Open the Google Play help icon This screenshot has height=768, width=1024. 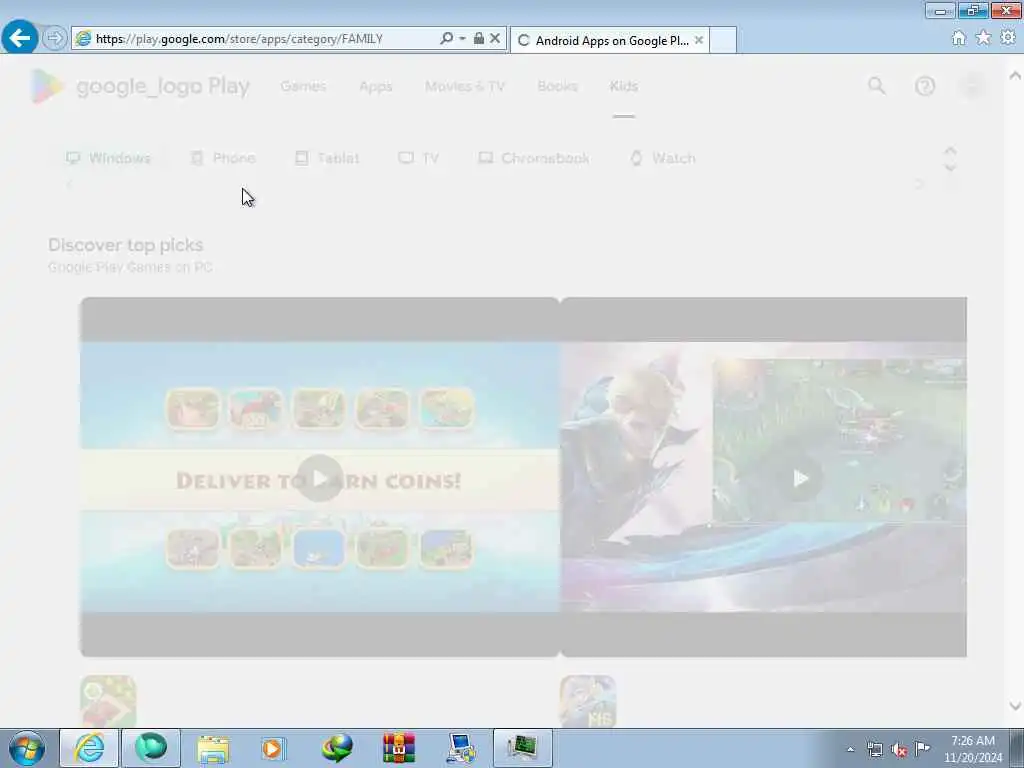pyautogui.click(x=925, y=86)
